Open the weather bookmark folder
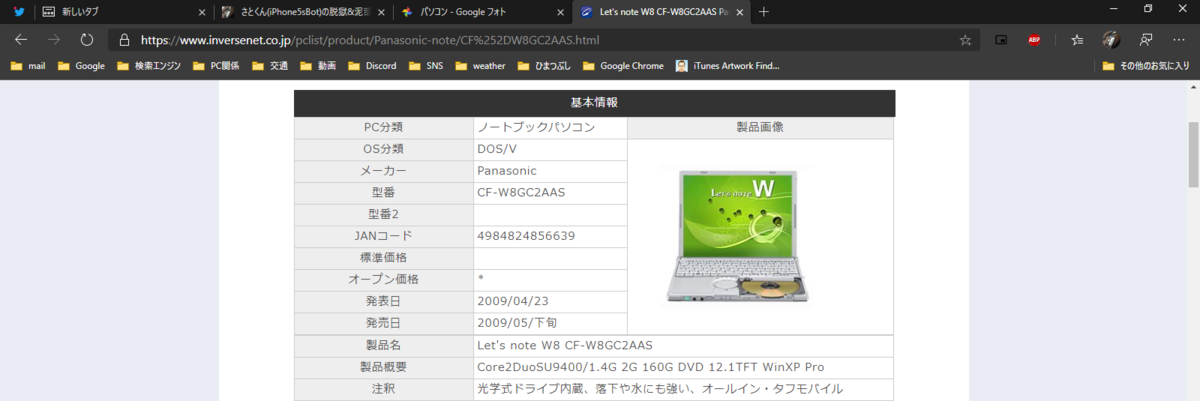 click(x=481, y=66)
